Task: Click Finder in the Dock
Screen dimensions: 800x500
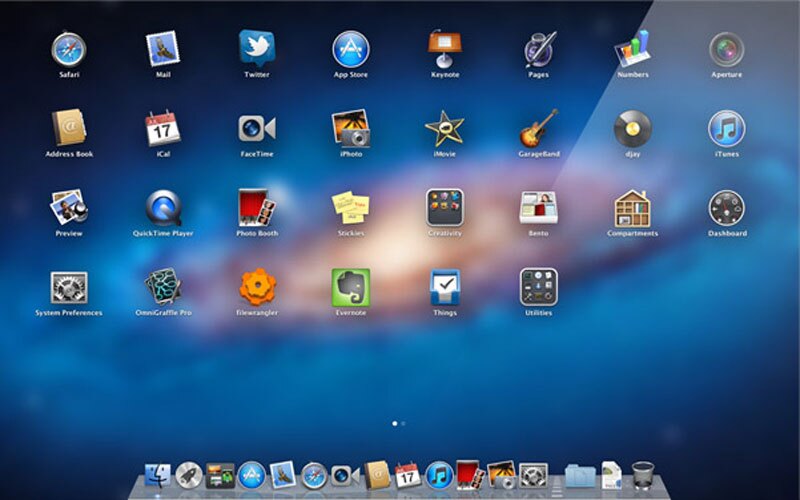Action: pyautogui.click(x=158, y=476)
